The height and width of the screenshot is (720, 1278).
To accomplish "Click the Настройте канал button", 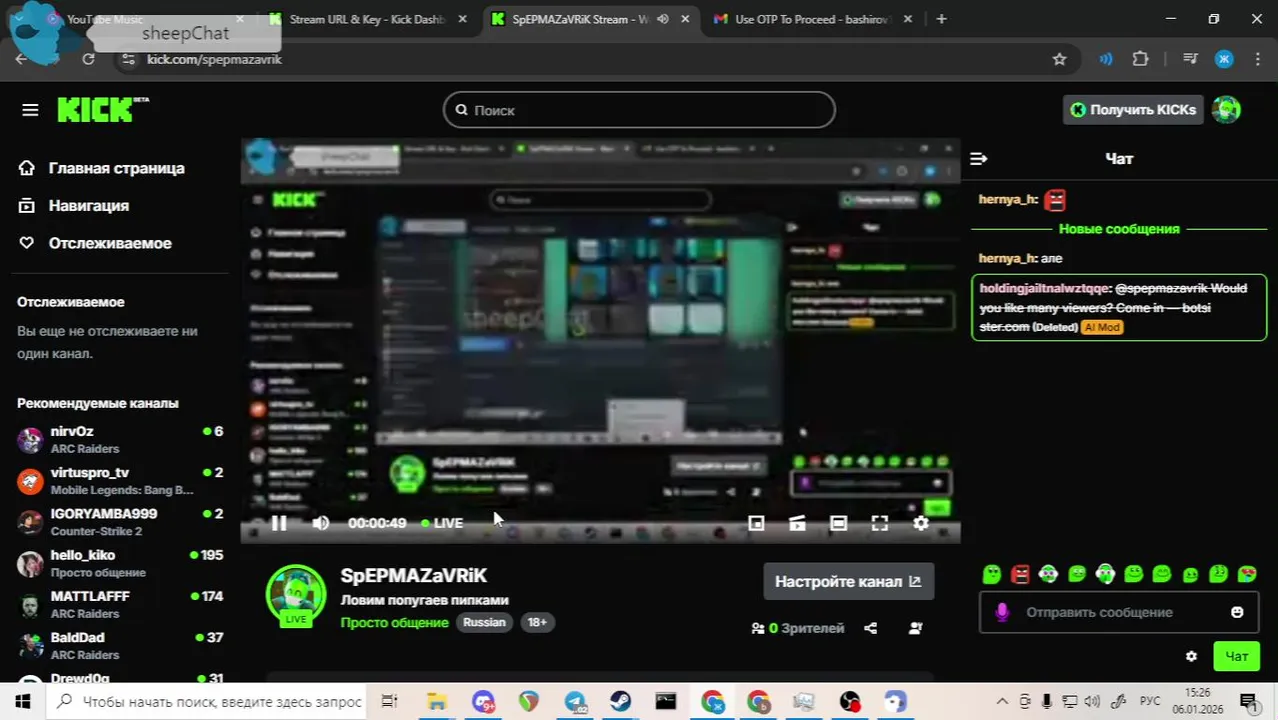I will coord(848,581).
